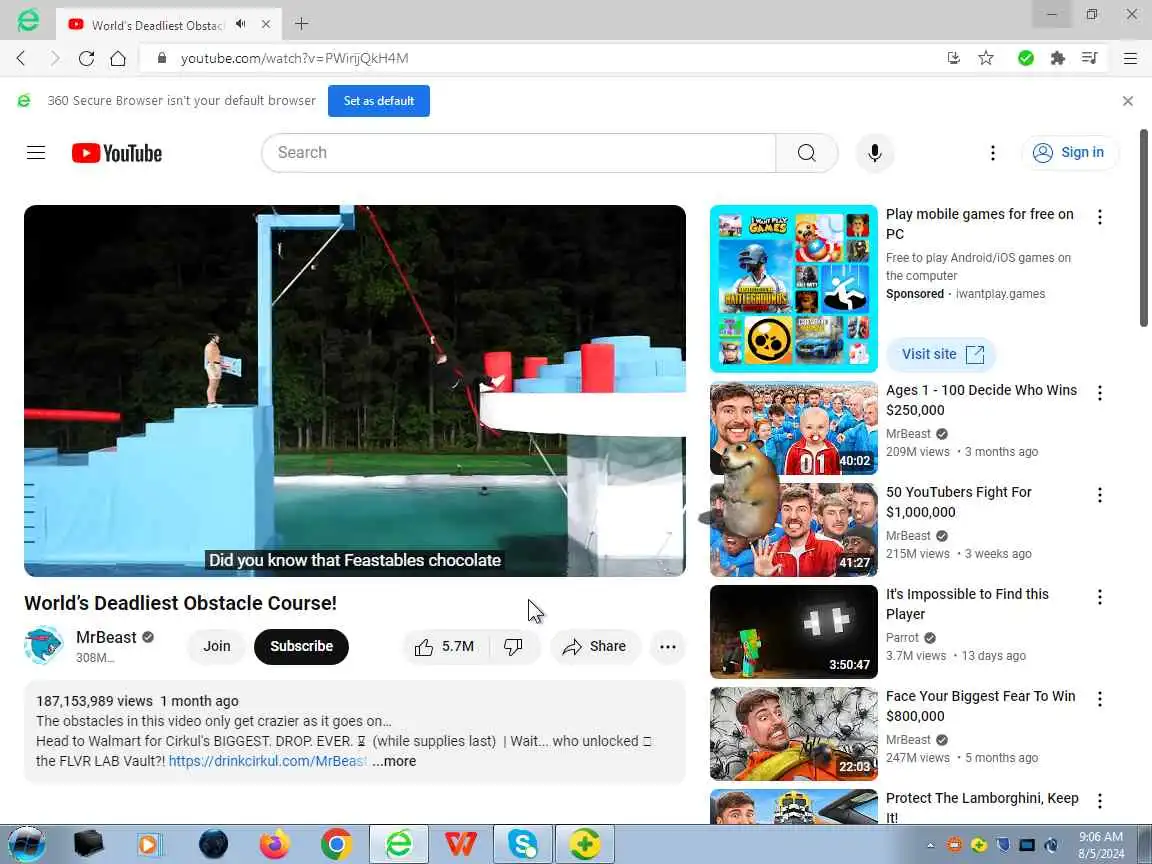Click the search magnifier button
Viewport: 1152px width, 864px height.
click(x=807, y=153)
